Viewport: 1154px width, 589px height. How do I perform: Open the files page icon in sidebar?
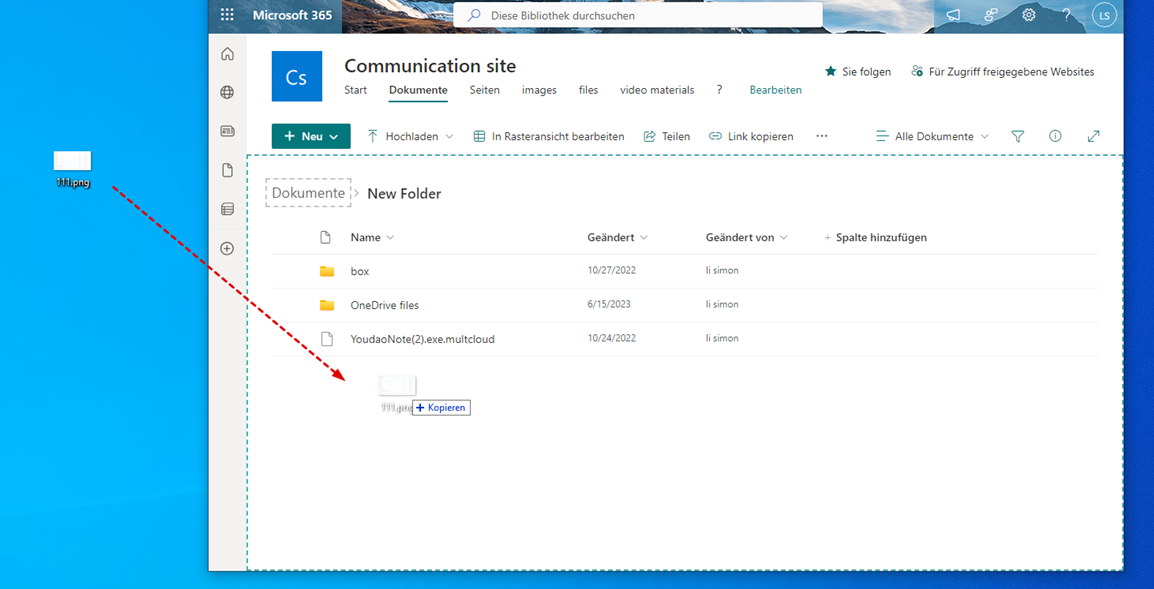coord(227,170)
